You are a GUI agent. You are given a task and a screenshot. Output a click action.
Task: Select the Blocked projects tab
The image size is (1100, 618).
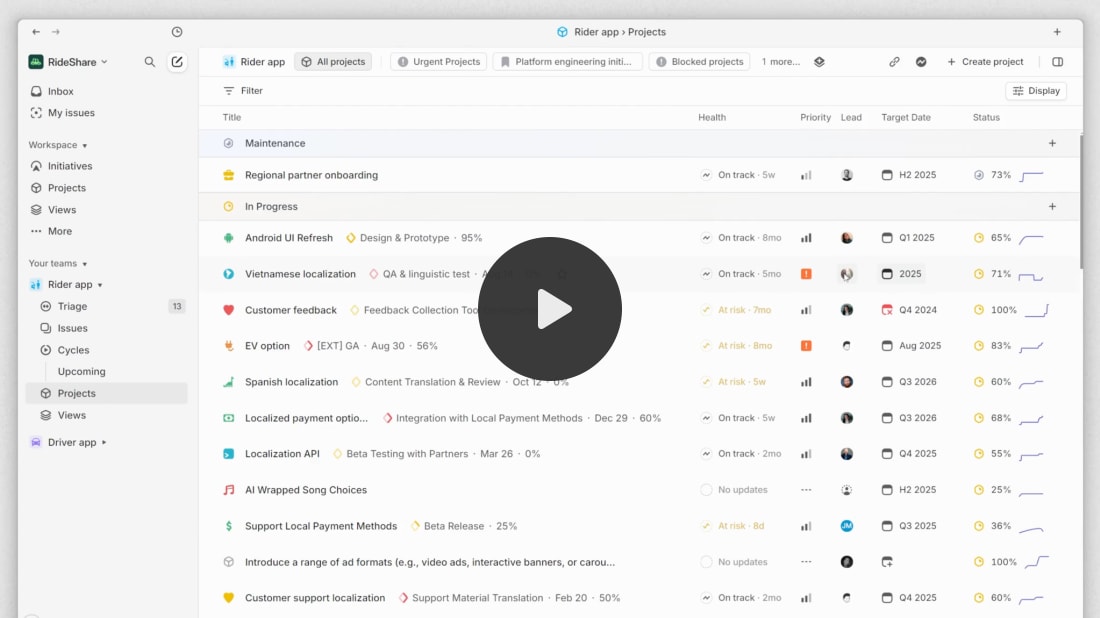click(x=699, y=62)
